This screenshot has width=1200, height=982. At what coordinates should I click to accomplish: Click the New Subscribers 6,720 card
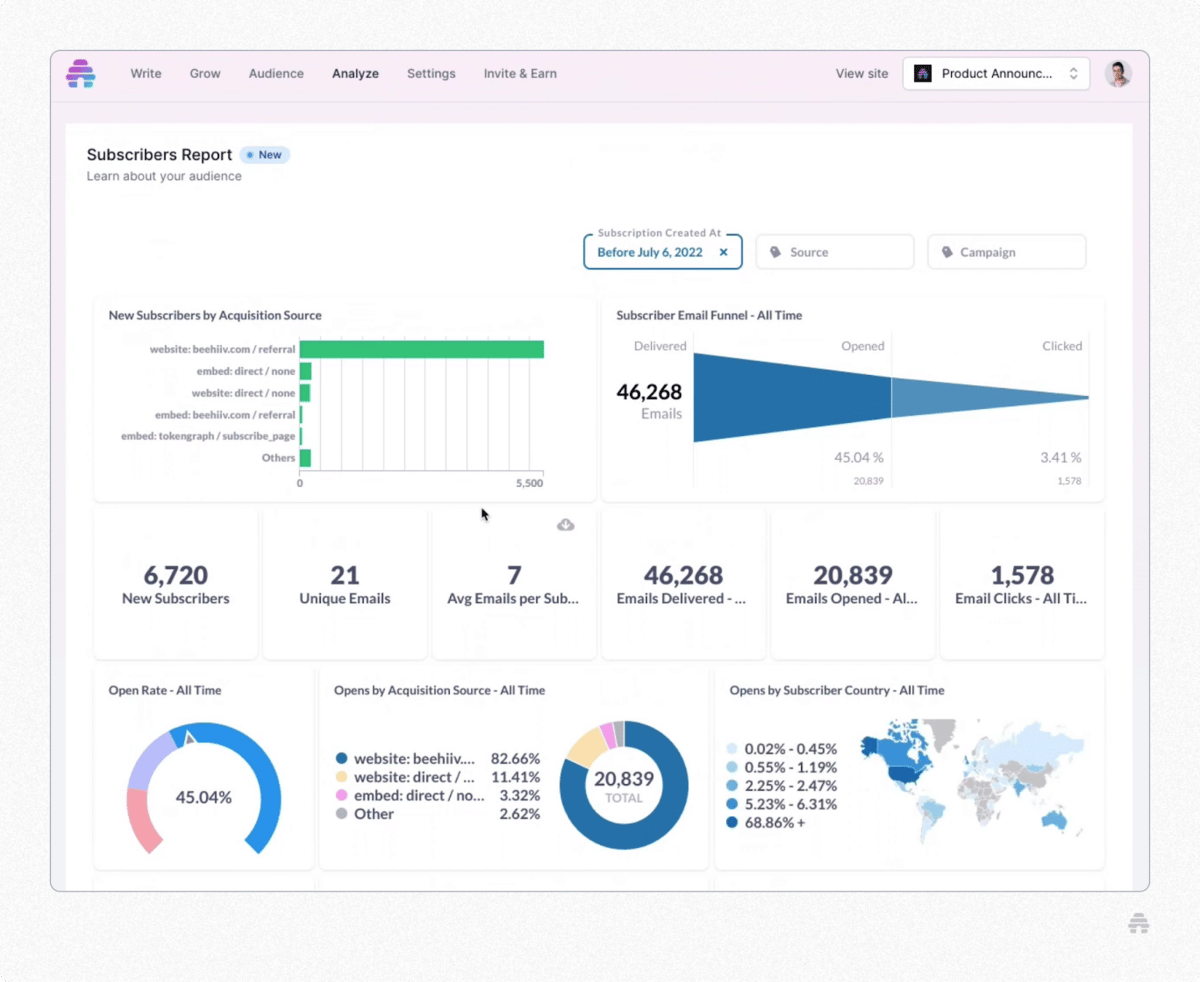click(176, 584)
